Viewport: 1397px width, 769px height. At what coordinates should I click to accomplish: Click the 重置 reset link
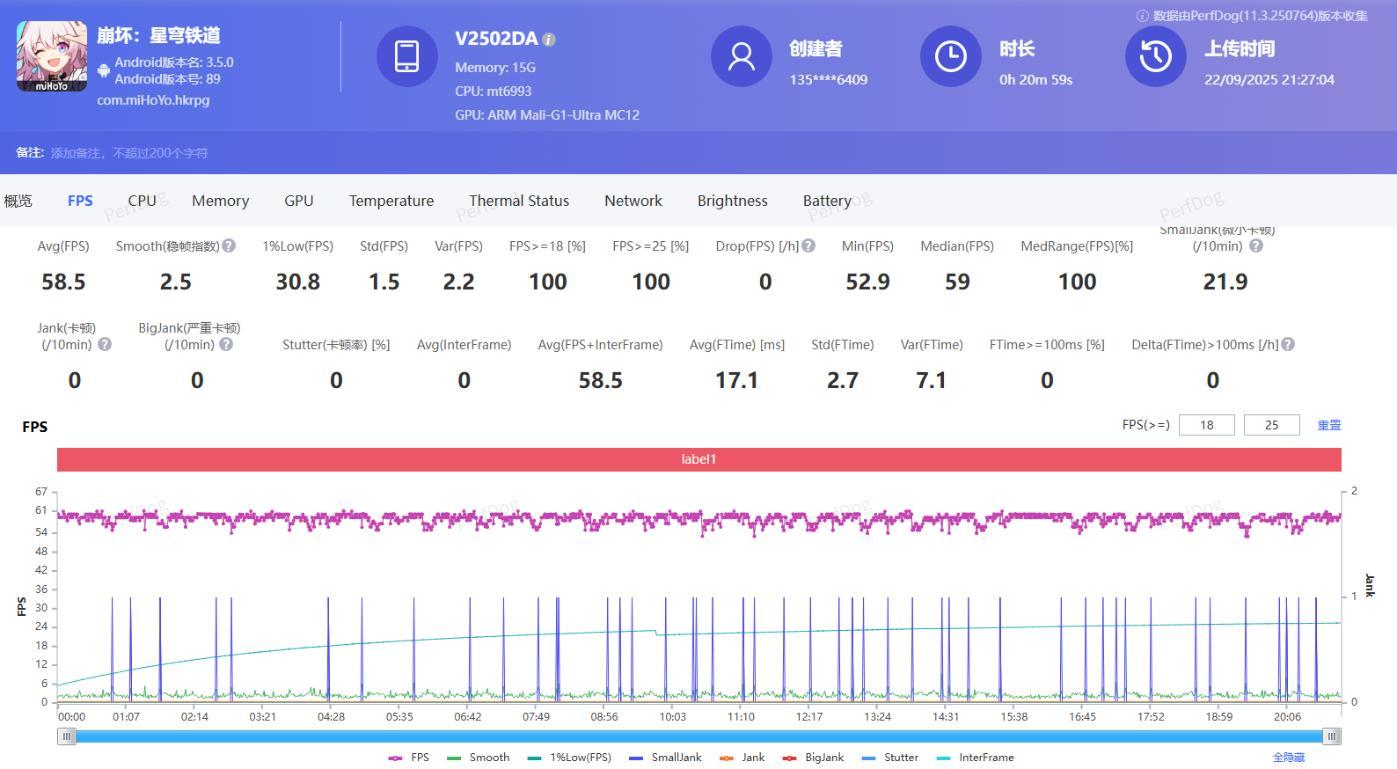[1329, 425]
